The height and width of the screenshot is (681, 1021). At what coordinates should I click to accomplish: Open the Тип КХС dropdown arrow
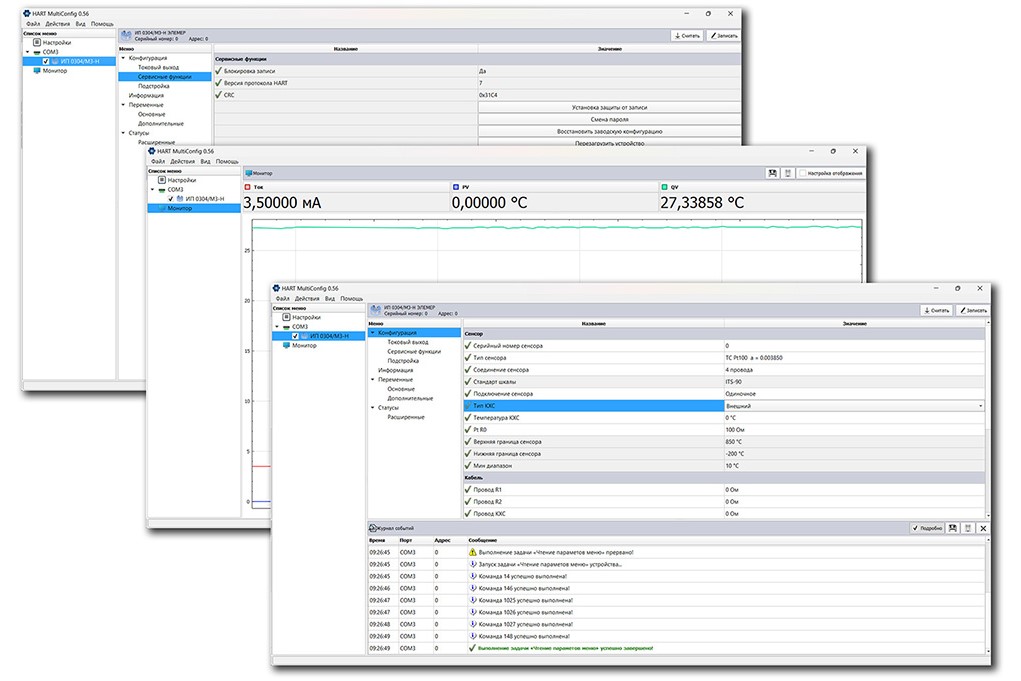point(979,406)
